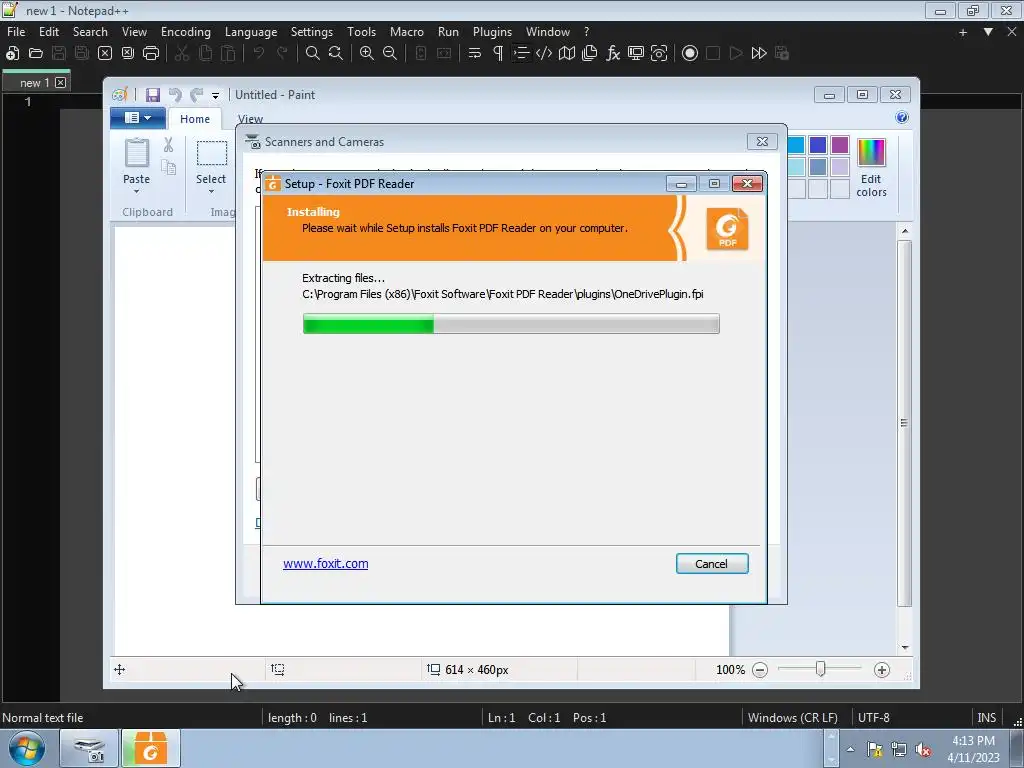Open the Encoding menu in Notepad++
This screenshot has height=768, width=1024.
tap(185, 31)
